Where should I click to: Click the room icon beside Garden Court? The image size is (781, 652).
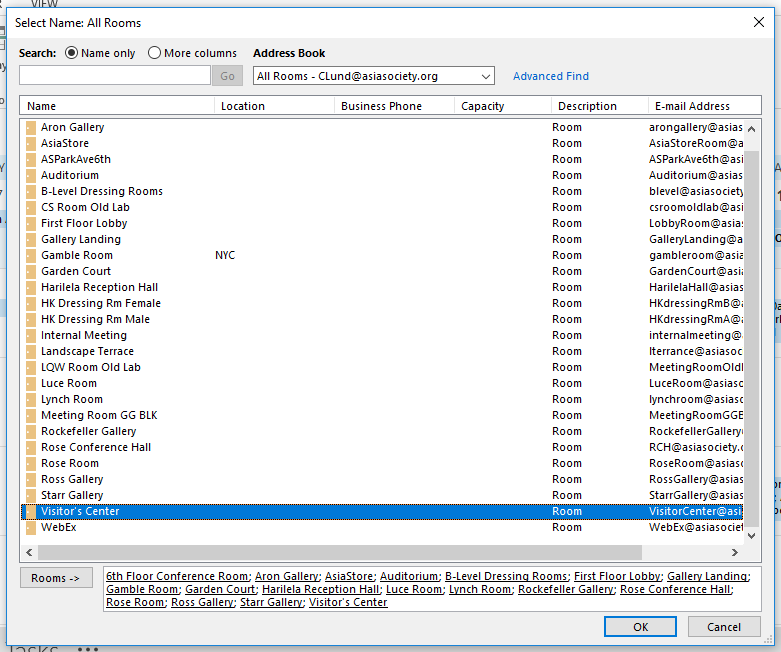(31, 271)
